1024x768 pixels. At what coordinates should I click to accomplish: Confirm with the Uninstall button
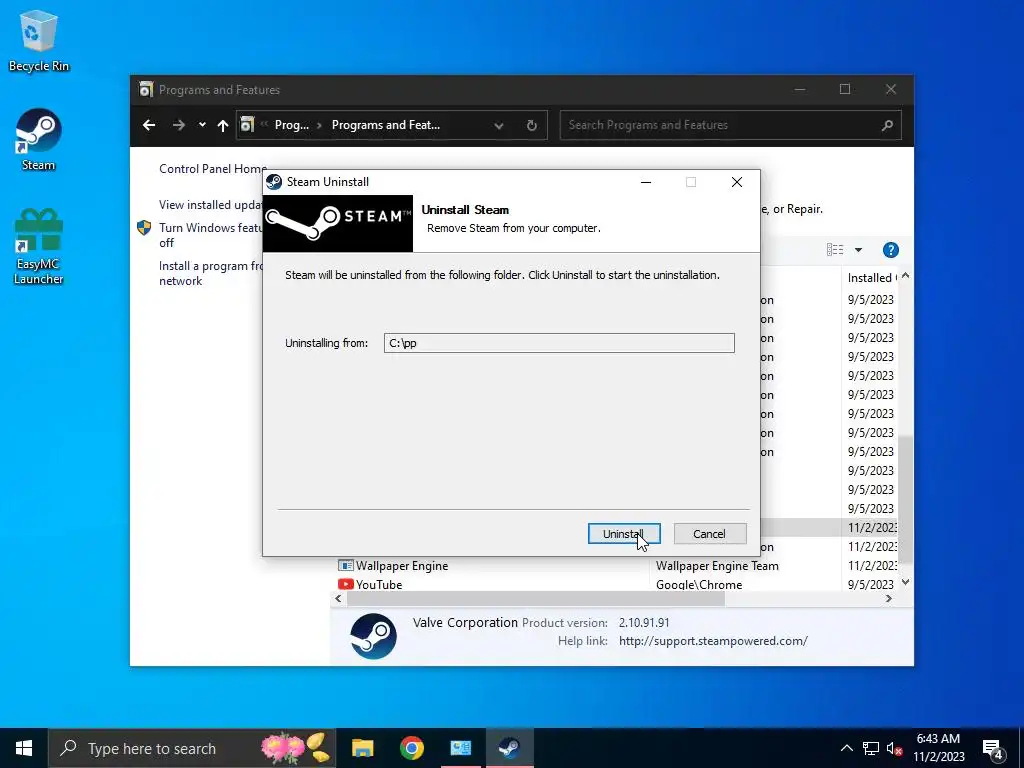click(x=624, y=534)
